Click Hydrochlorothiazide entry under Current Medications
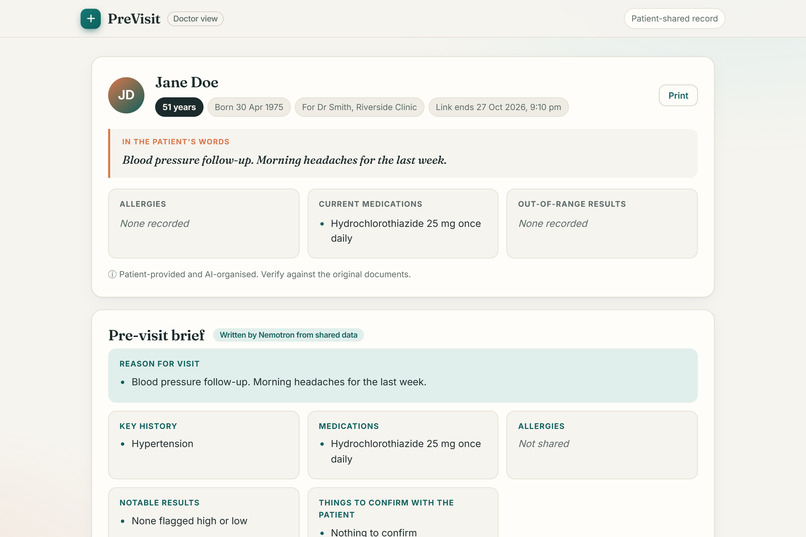 tap(406, 231)
